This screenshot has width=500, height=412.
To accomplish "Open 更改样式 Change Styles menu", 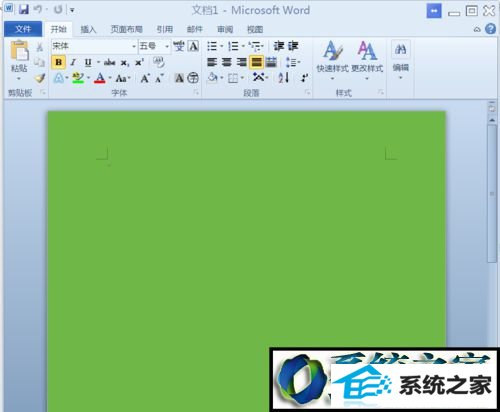I will pos(367,61).
